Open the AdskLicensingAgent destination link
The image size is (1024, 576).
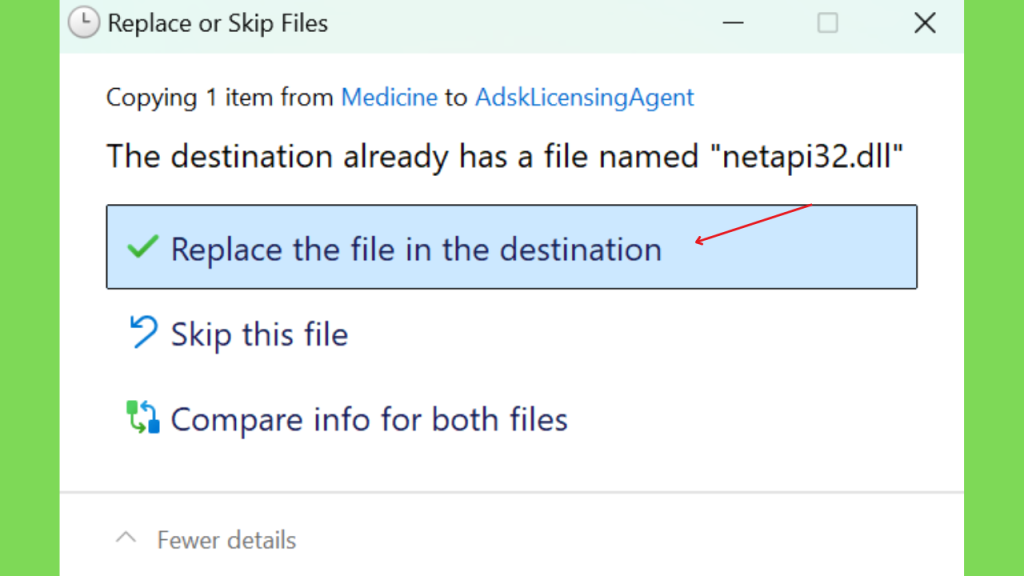pyautogui.click(x=584, y=97)
